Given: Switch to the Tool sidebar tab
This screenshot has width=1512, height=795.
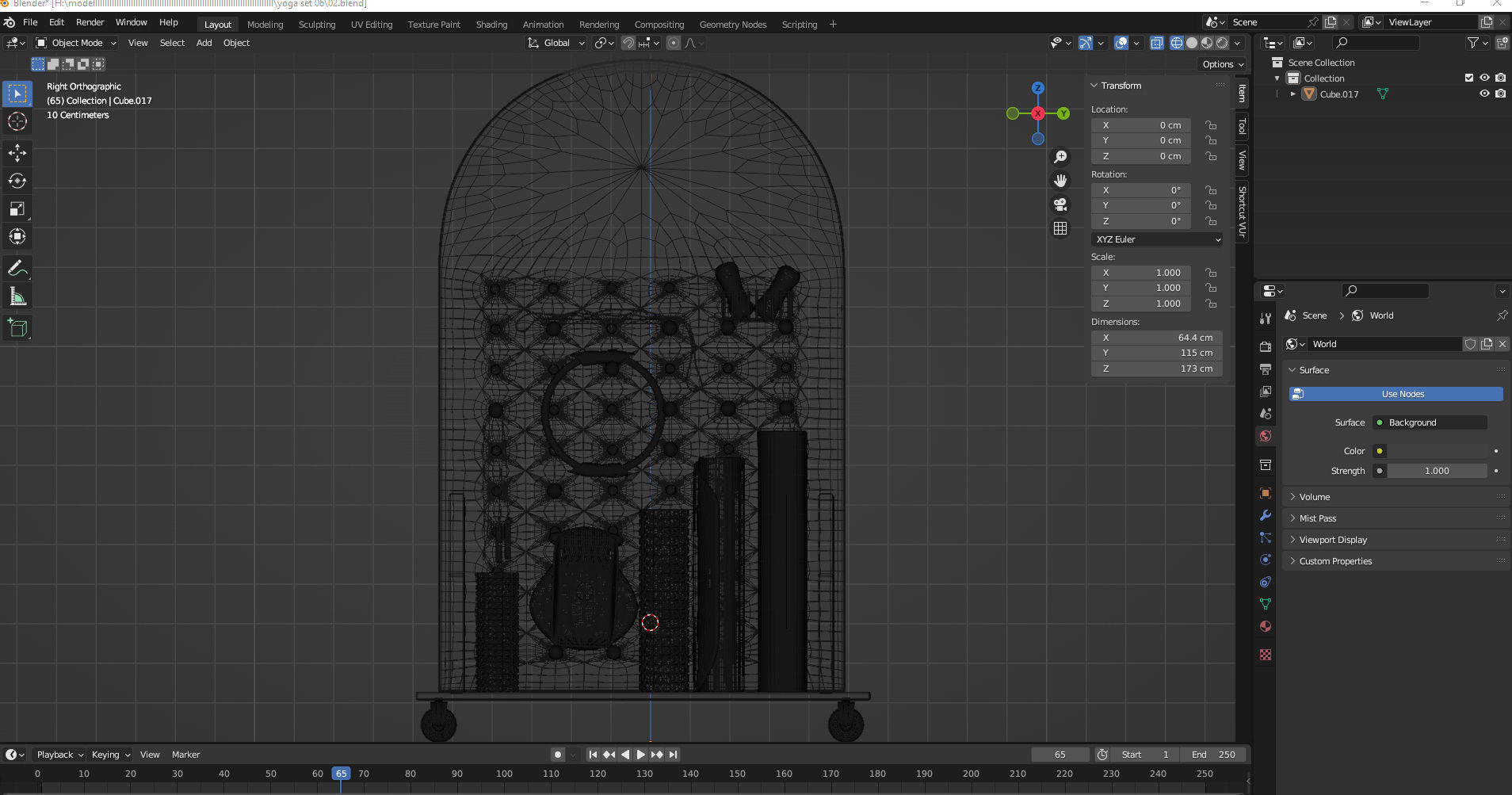Looking at the screenshot, I should click(x=1242, y=127).
